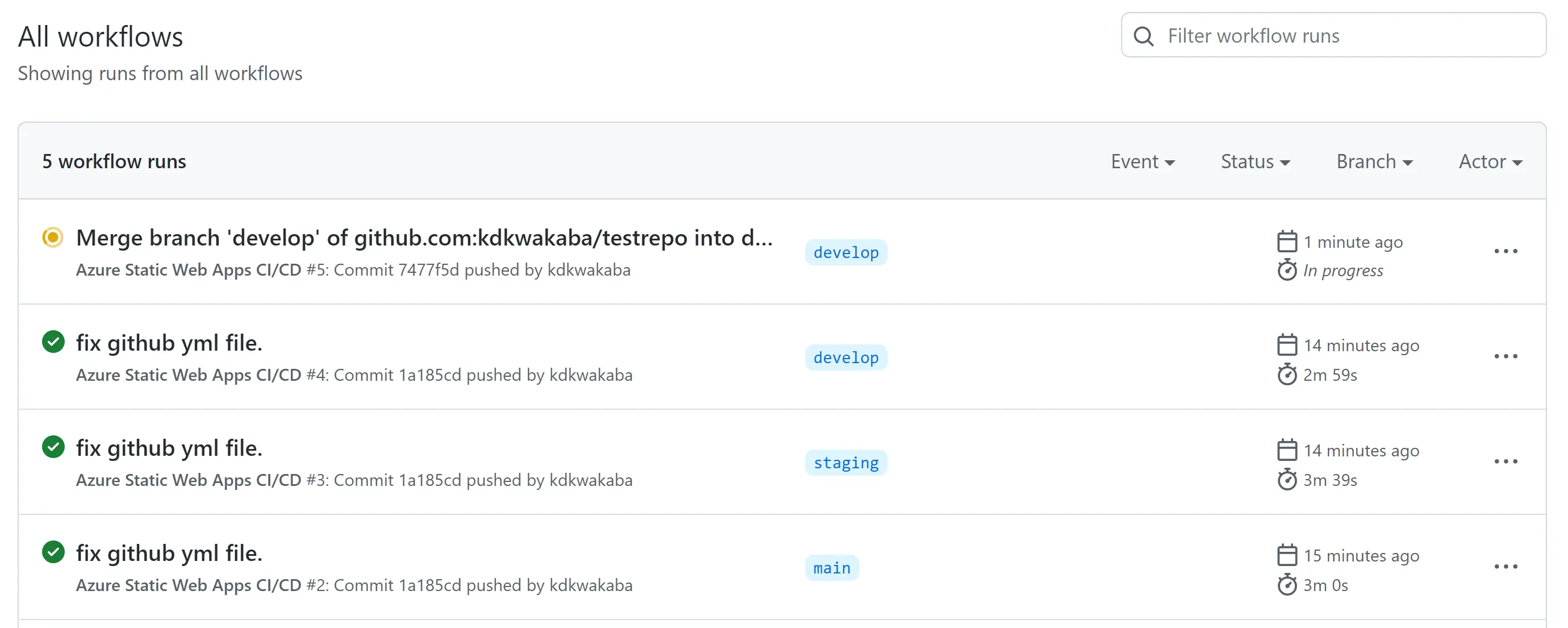Image resolution: width=1568 pixels, height=628 pixels.
Task: Open the Merge branch 'develop' workflow run
Action: coord(424,238)
